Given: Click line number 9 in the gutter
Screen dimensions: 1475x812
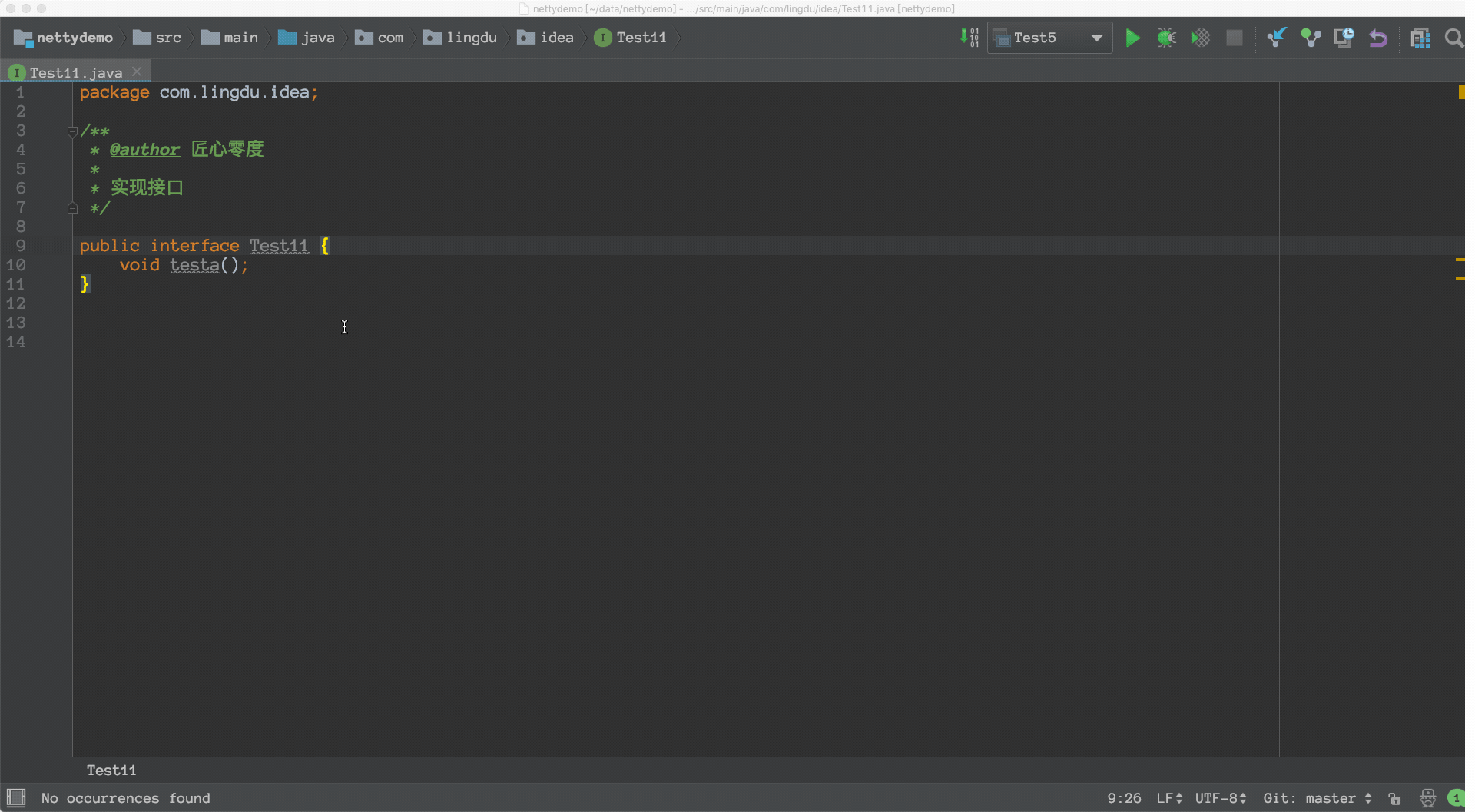Looking at the screenshot, I should 19,246.
